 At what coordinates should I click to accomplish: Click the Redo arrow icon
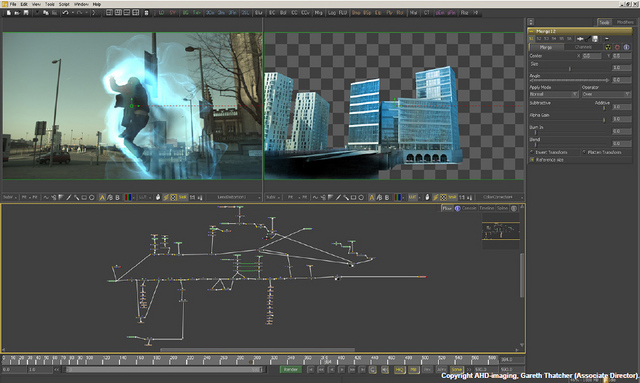tap(80, 13)
